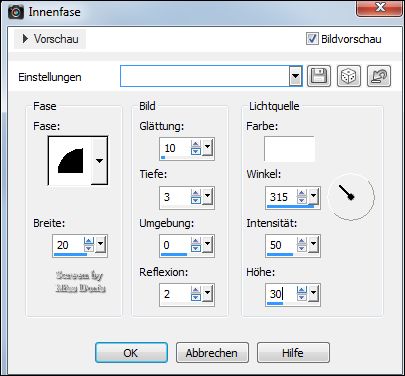This screenshot has height=376, width=405.
Task: Increase Breite with the up spinner
Action: point(89,241)
